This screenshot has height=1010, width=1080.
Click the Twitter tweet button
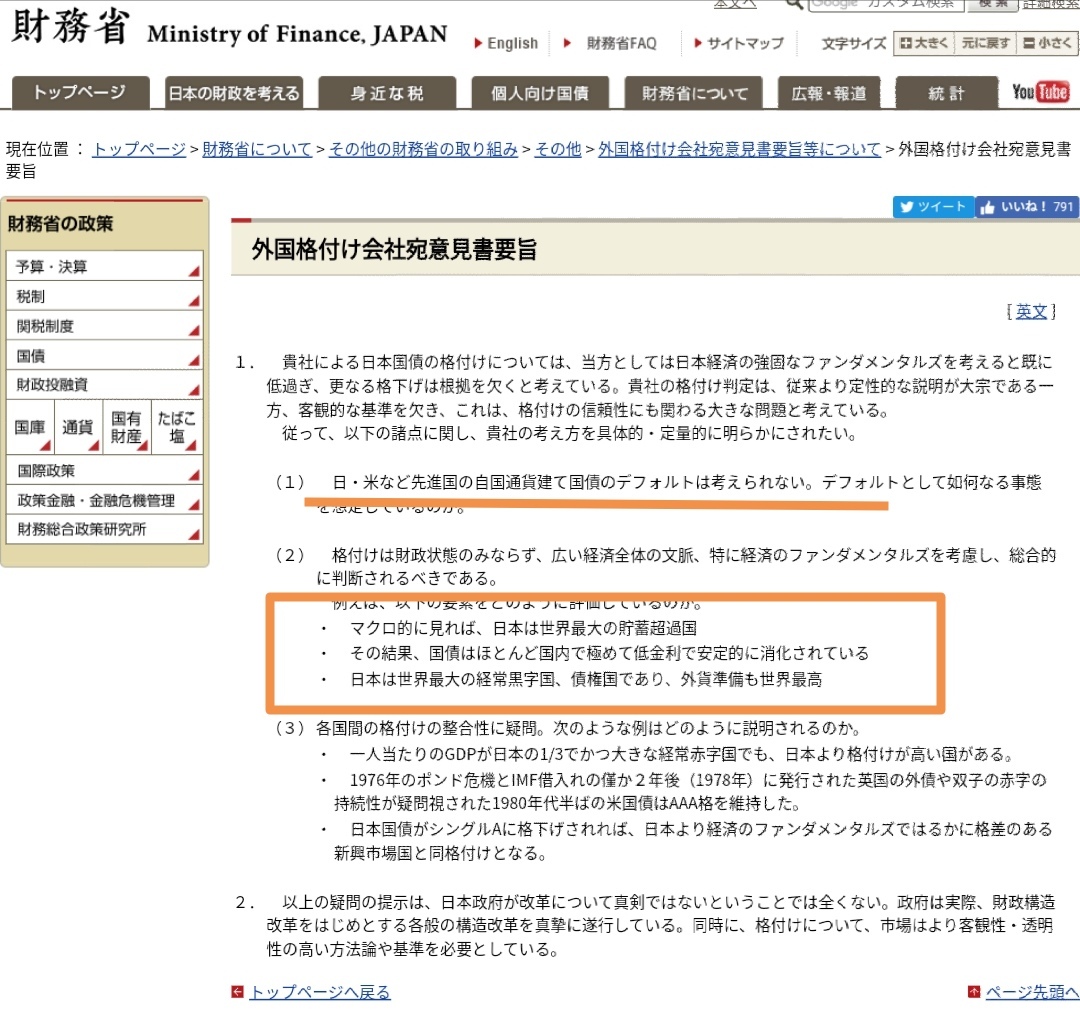coord(932,207)
